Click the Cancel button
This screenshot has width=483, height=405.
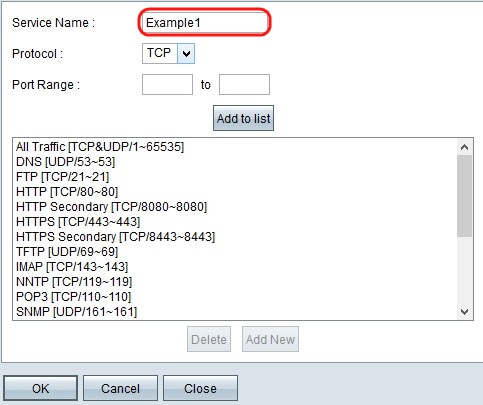point(120,388)
